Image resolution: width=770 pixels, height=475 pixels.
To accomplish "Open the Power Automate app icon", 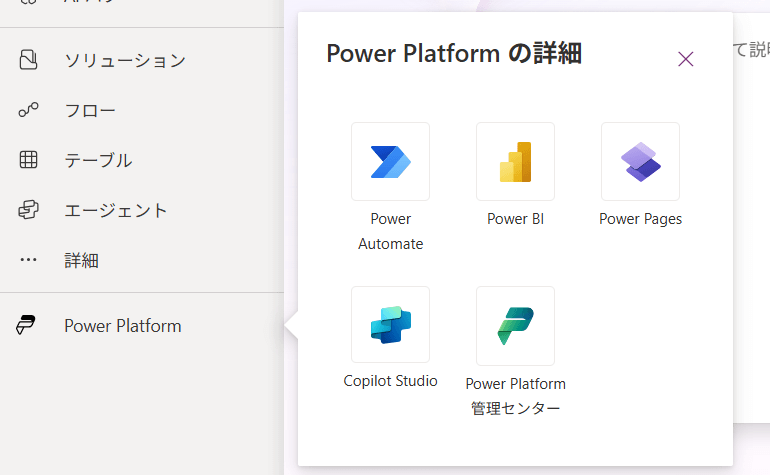I will [x=390, y=161].
